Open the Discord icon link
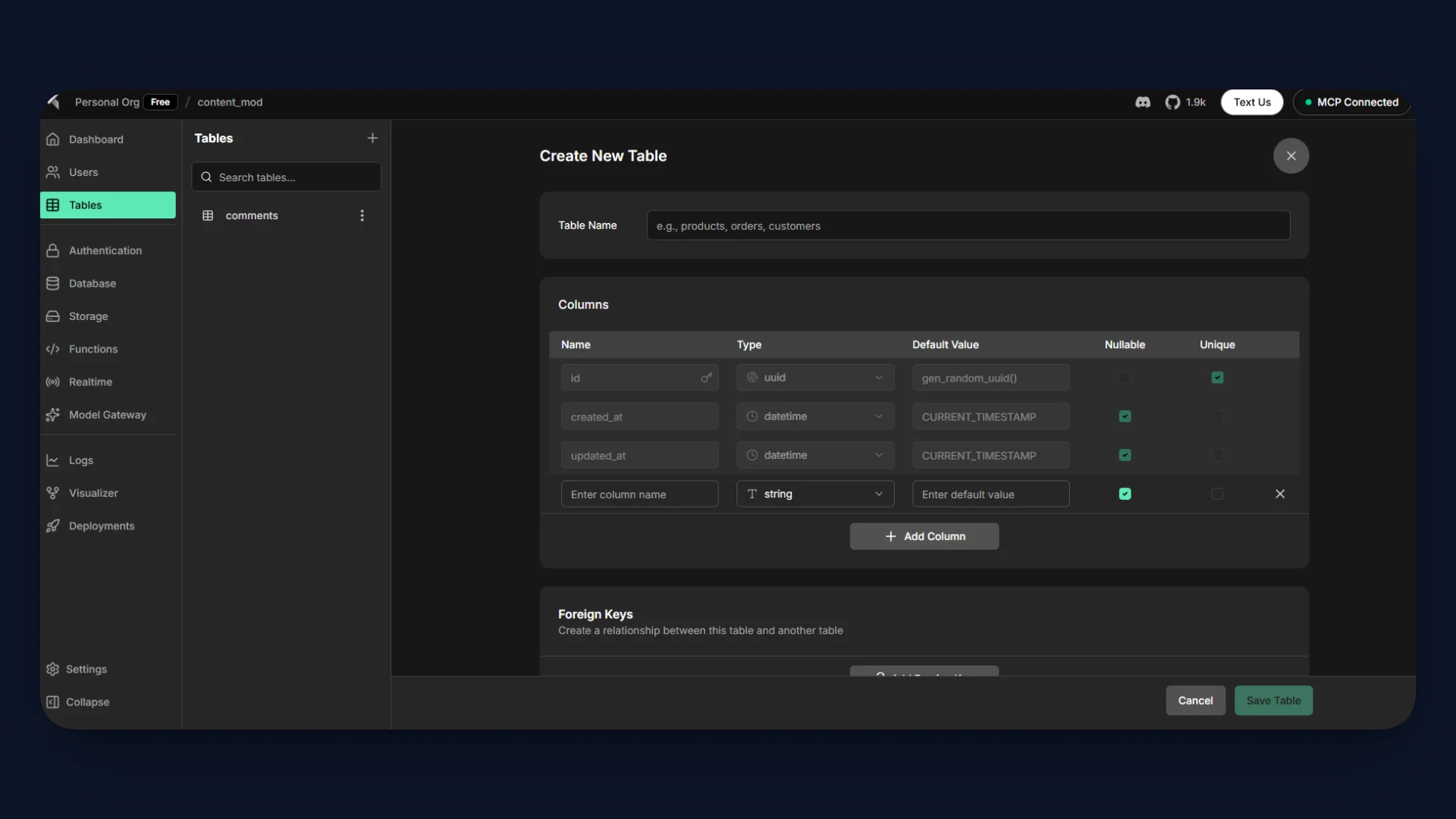Image resolution: width=1456 pixels, height=819 pixels. pos(1142,102)
